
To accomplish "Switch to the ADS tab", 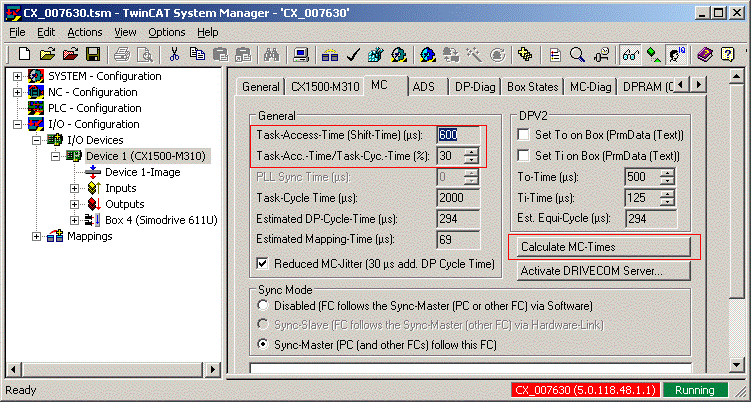I will (x=424, y=87).
